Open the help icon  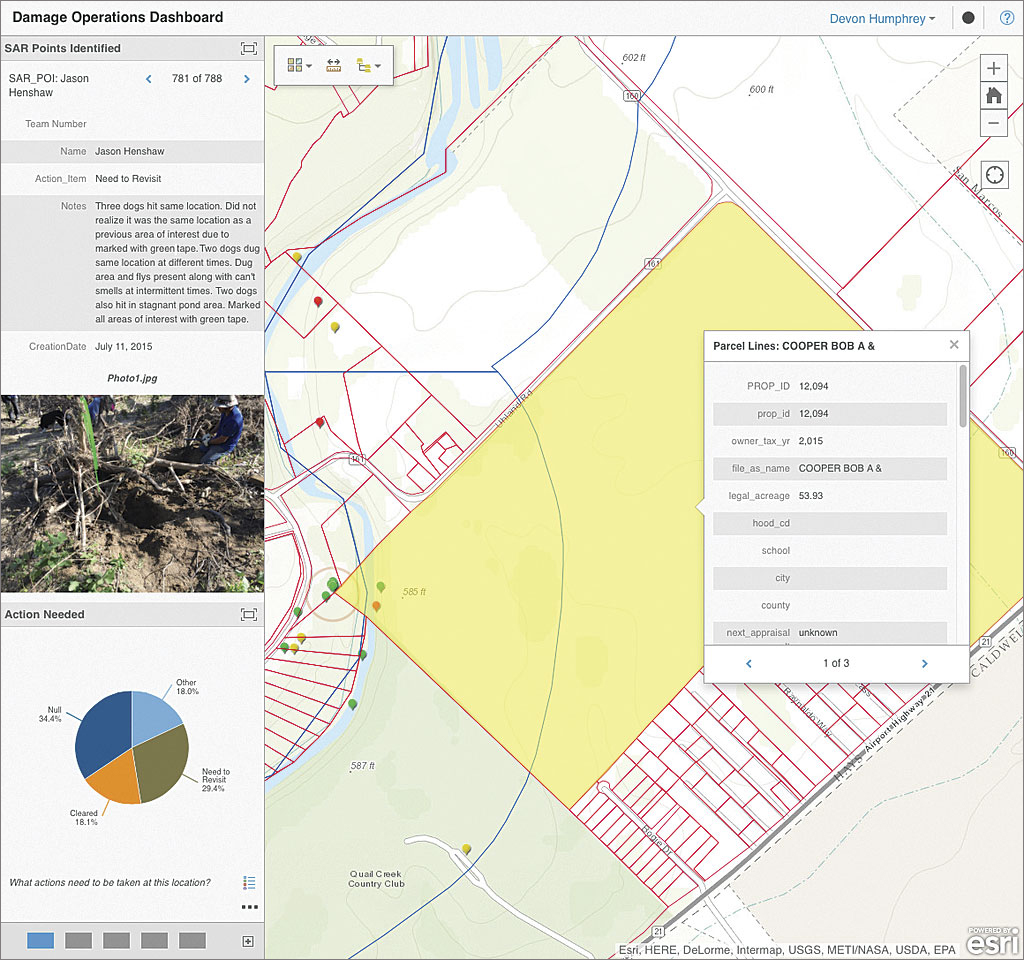[x=1007, y=18]
